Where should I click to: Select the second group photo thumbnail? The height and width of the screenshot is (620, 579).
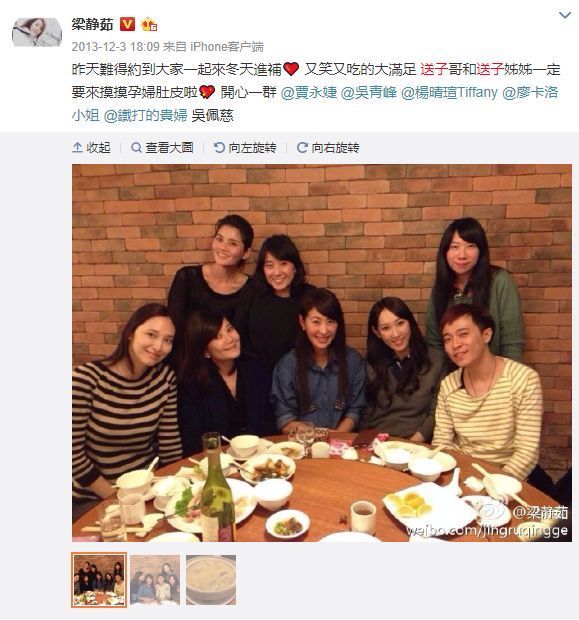(x=155, y=580)
